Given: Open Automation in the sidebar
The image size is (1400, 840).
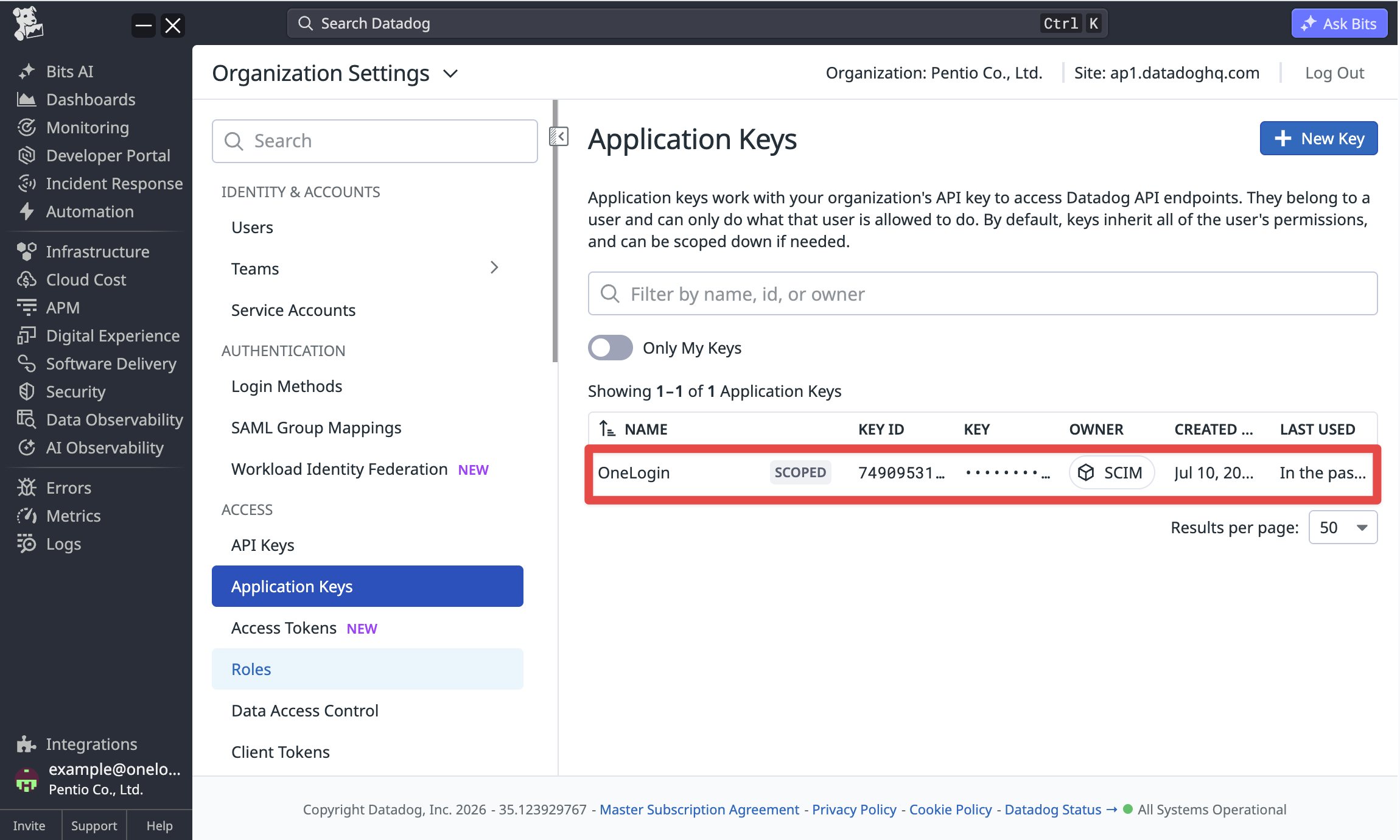Looking at the screenshot, I should (89, 211).
